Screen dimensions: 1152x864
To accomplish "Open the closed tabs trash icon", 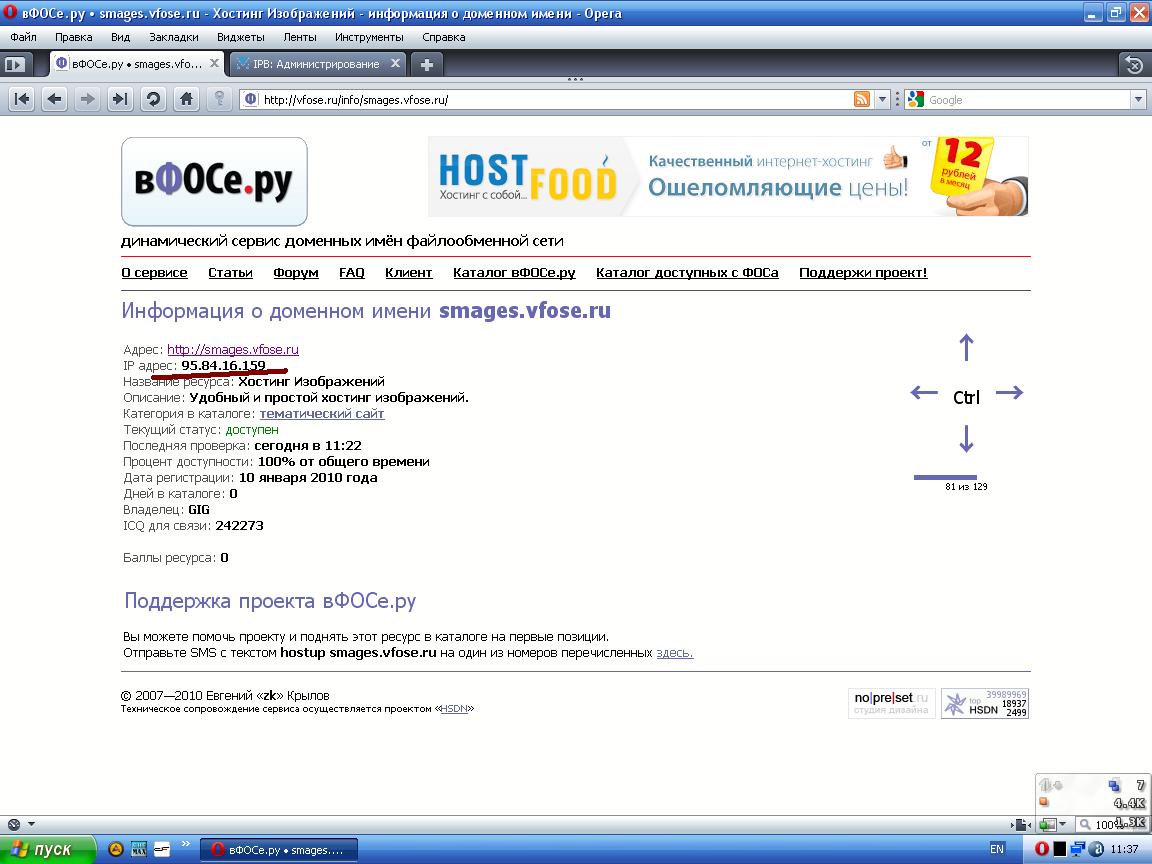I will pyautogui.click(x=1133, y=64).
